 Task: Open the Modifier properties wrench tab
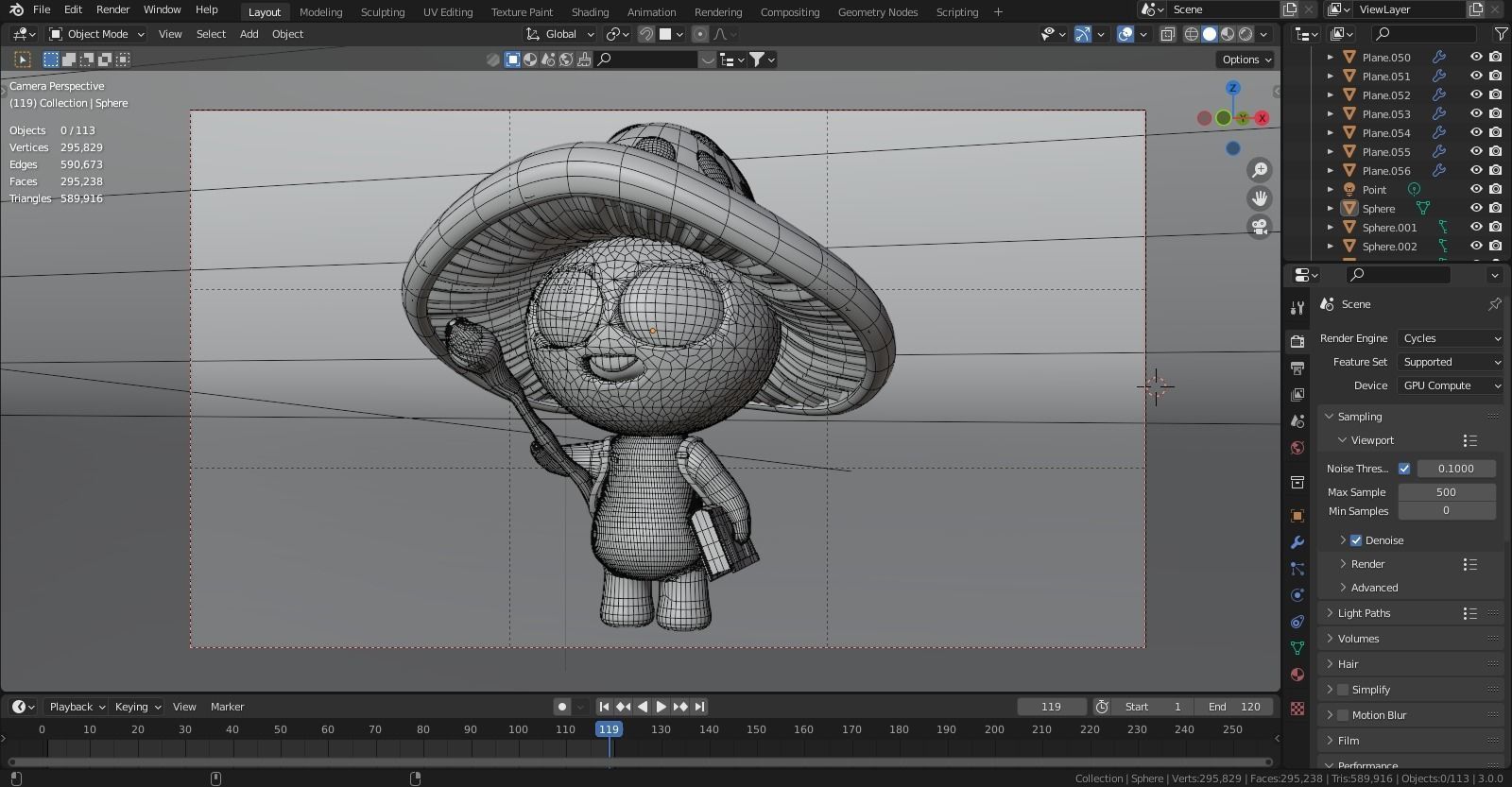pyautogui.click(x=1297, y=542)
